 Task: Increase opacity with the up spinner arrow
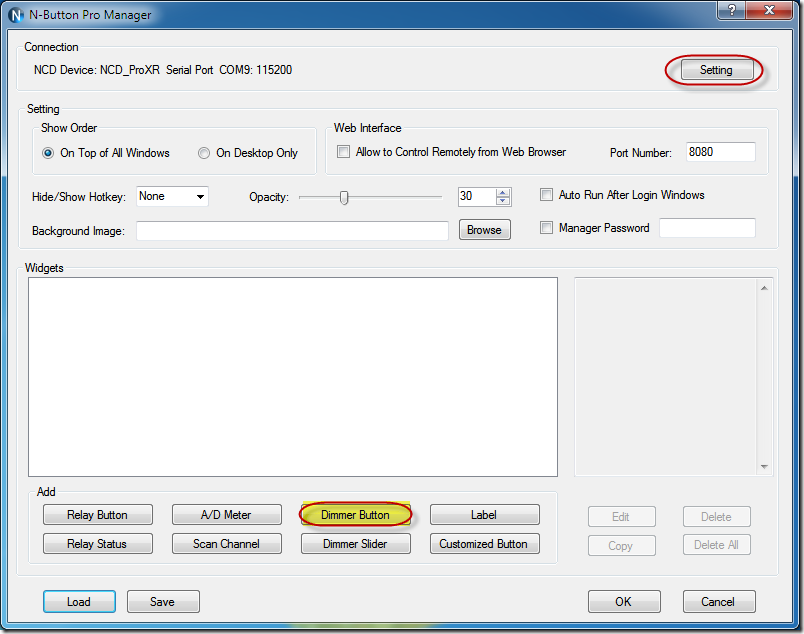pos(503,193)
